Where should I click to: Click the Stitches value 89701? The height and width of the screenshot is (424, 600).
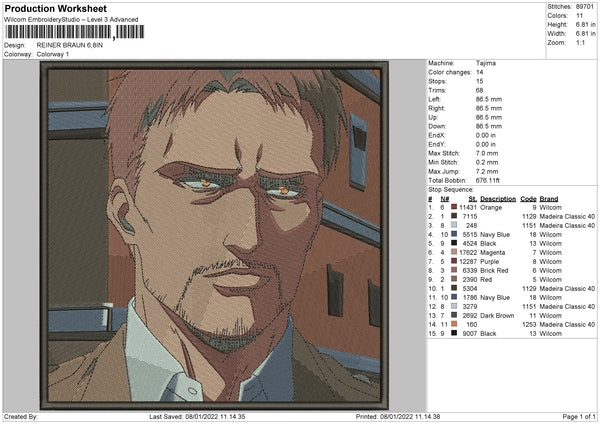[x=585, y=7]
